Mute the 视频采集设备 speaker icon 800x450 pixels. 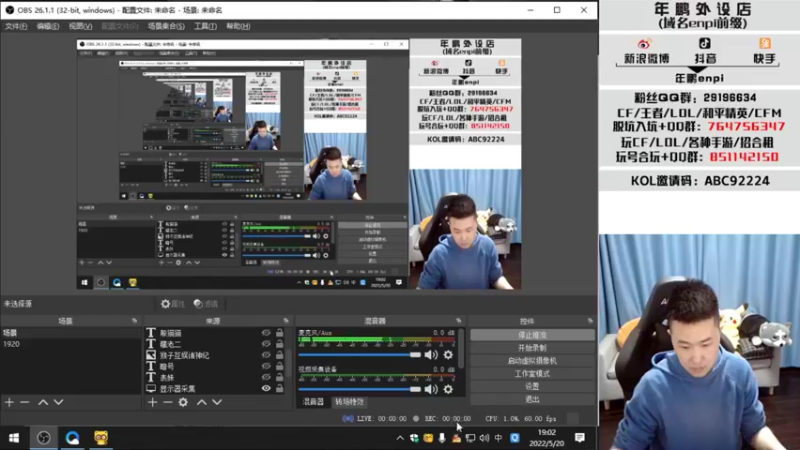tap(431, 389)
